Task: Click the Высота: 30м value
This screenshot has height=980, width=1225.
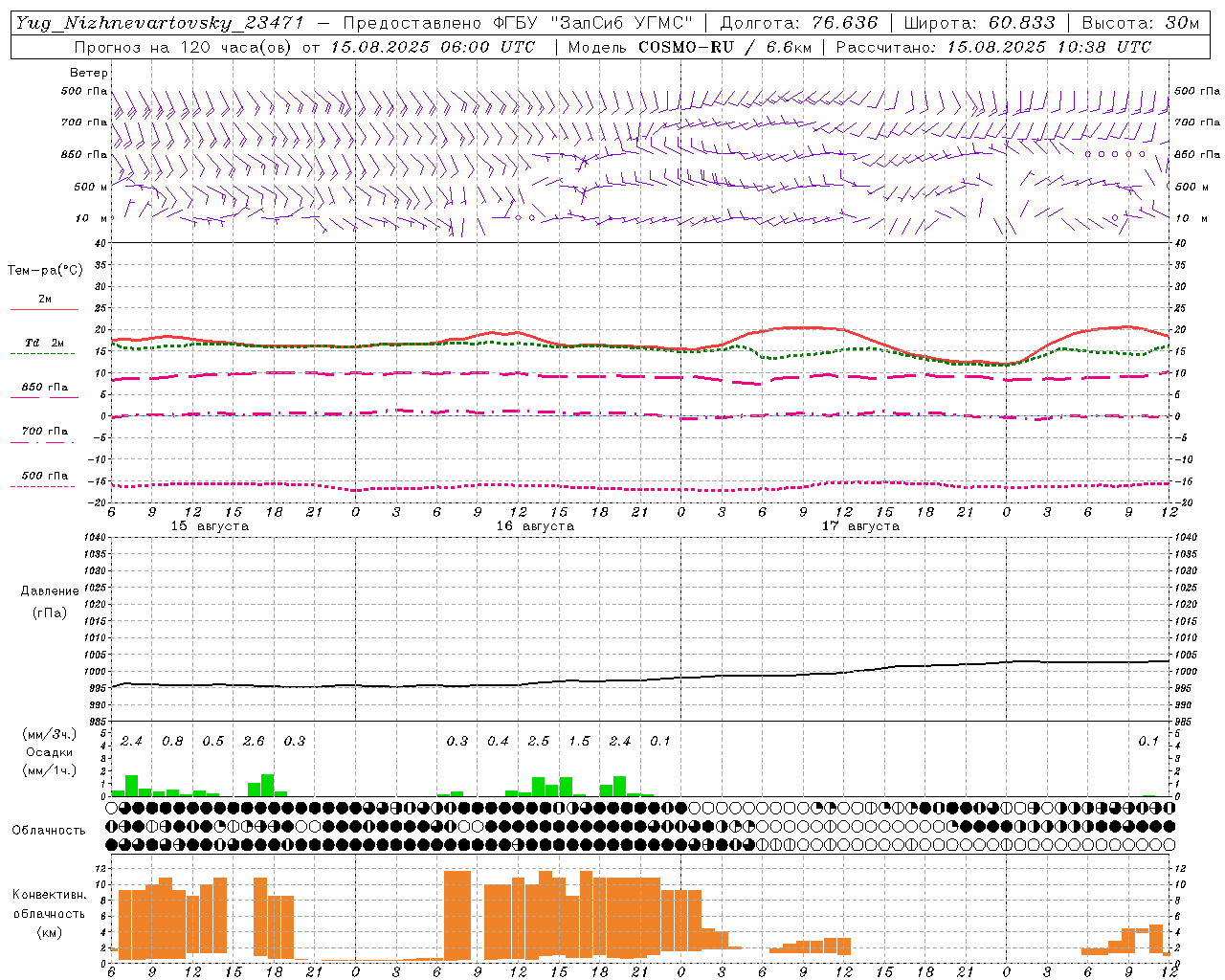Action: click(x=1140, y=24)
